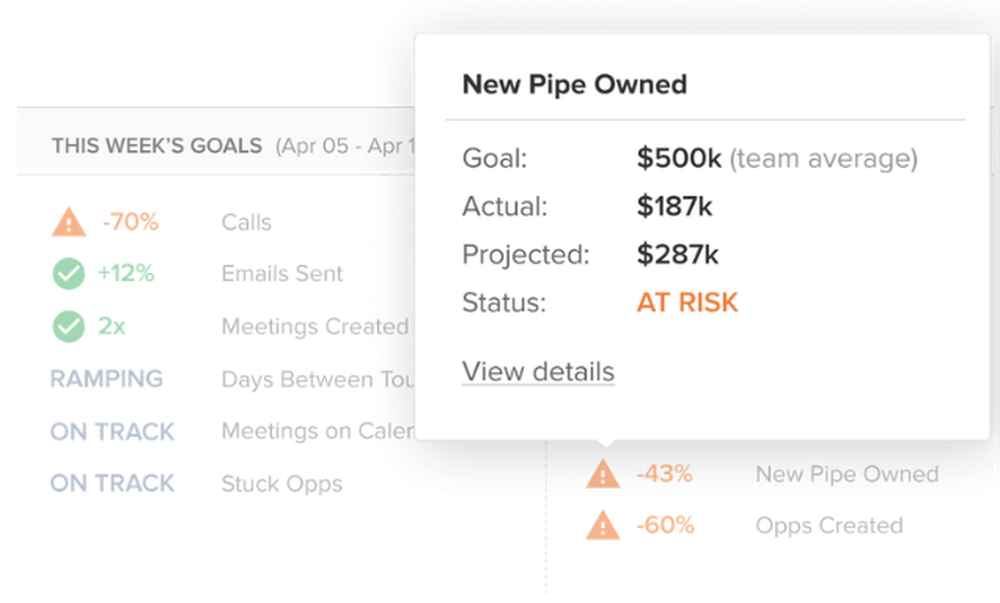The width and height of the screenshot is (1000, 603).
Task: Click the Meetings Created goal label
Action: pyautogui.click(x=315, y=327)
